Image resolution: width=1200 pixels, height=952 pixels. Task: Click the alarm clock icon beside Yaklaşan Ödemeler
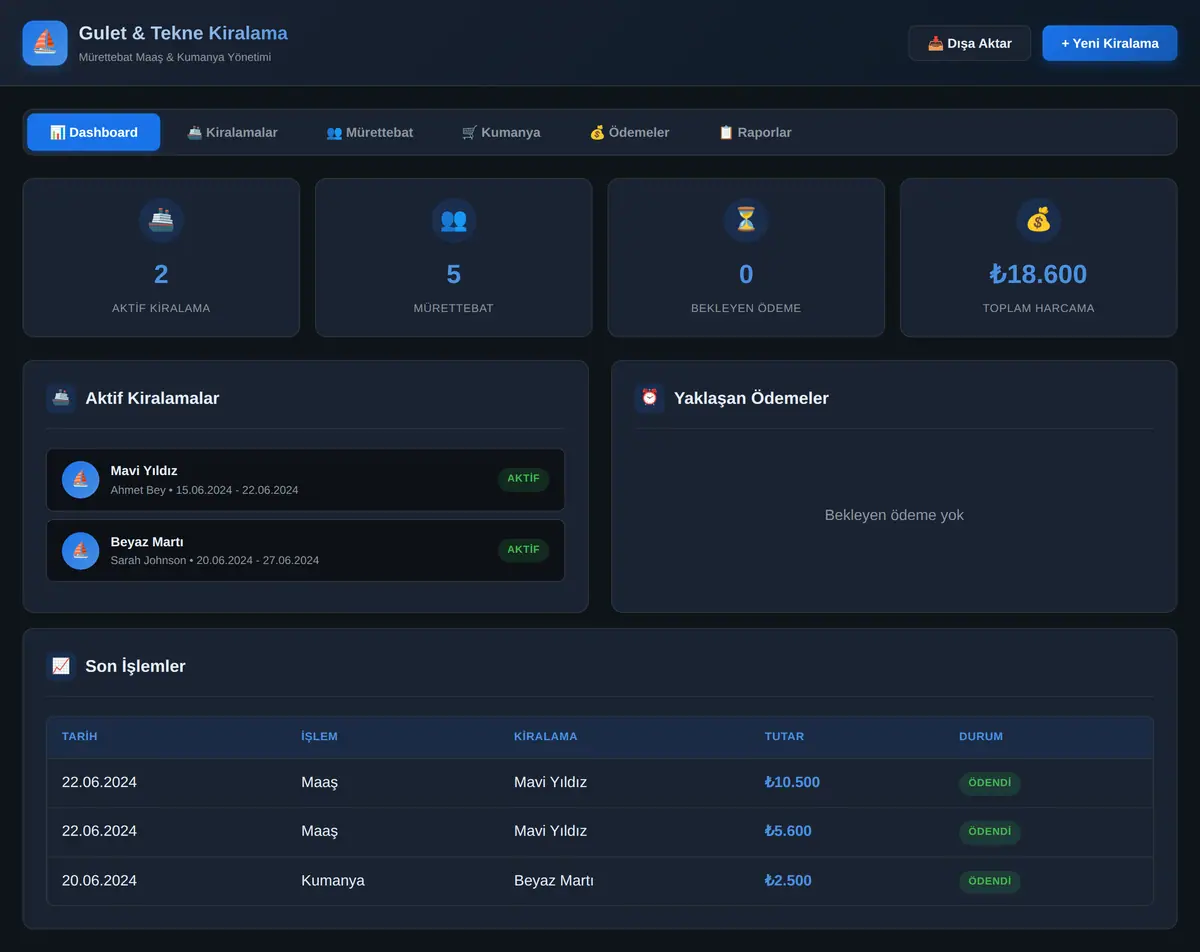[650, 398]
